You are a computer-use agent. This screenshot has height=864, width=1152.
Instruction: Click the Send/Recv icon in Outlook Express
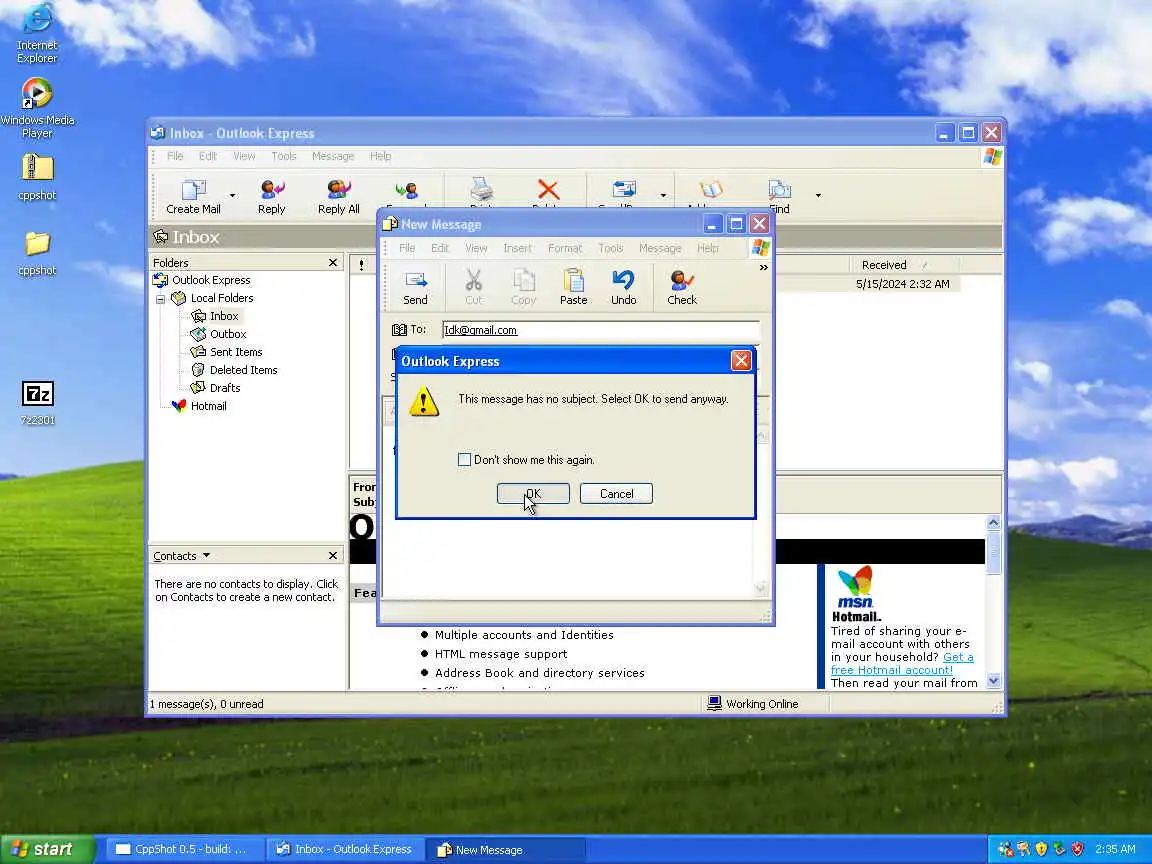pyautogui.click(x=623, y=191)
